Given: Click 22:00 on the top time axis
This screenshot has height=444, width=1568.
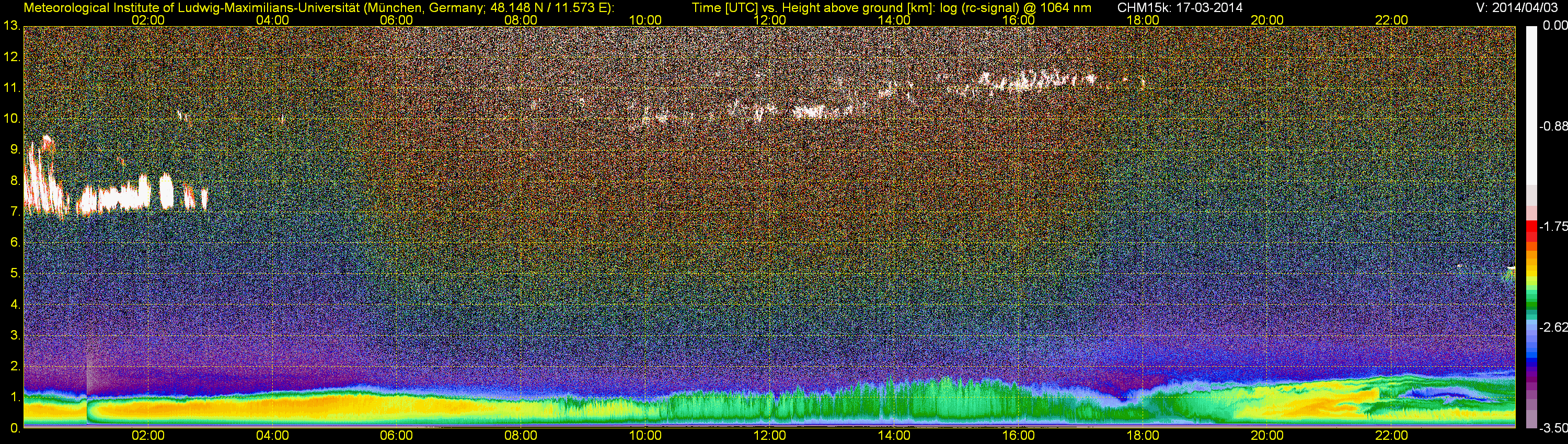Looking at the screenshot, I should tap(1391, 20).
